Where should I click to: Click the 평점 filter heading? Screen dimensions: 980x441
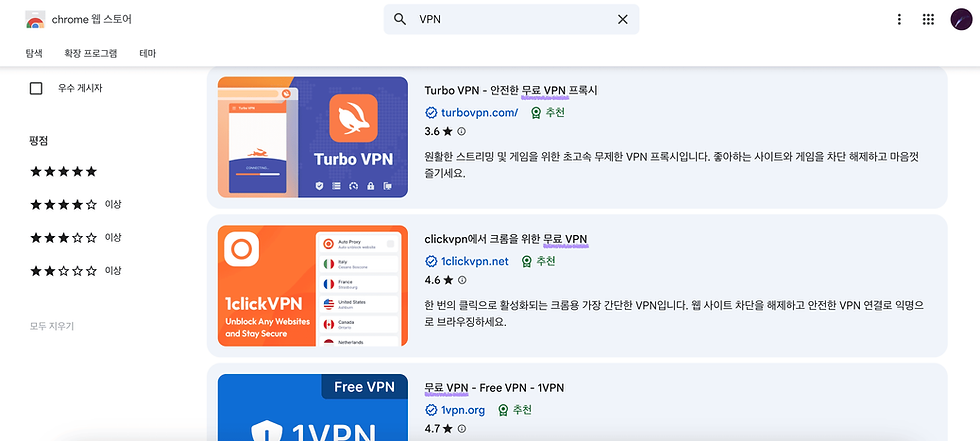[x=39, y=141]
